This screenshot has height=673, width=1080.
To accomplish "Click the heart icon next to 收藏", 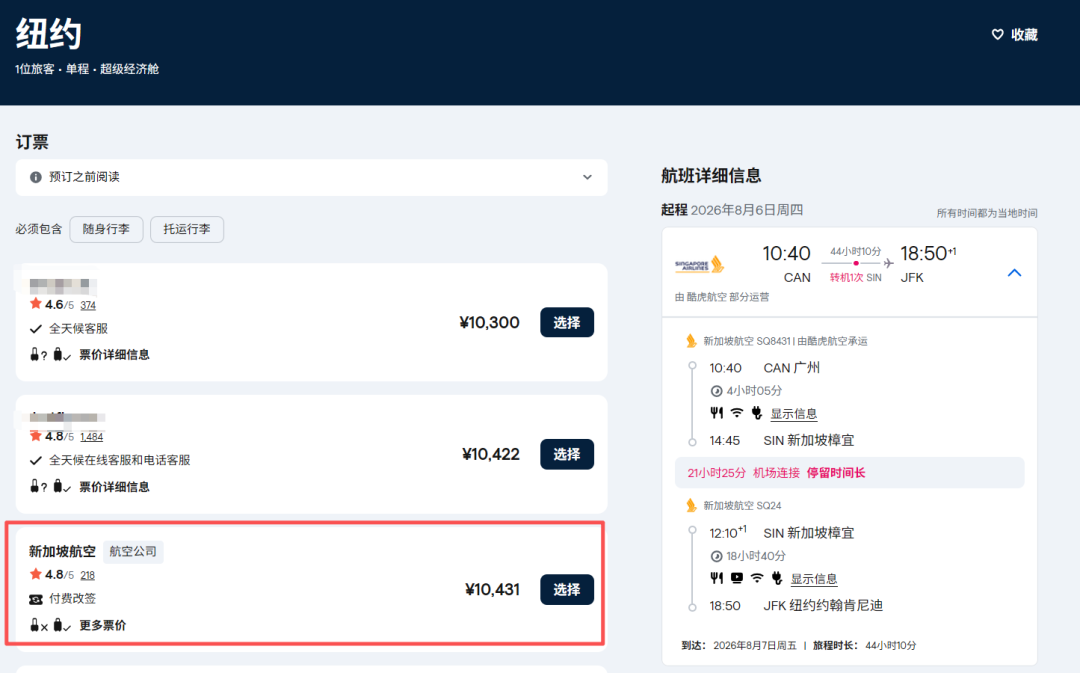I will click(997, 35).
